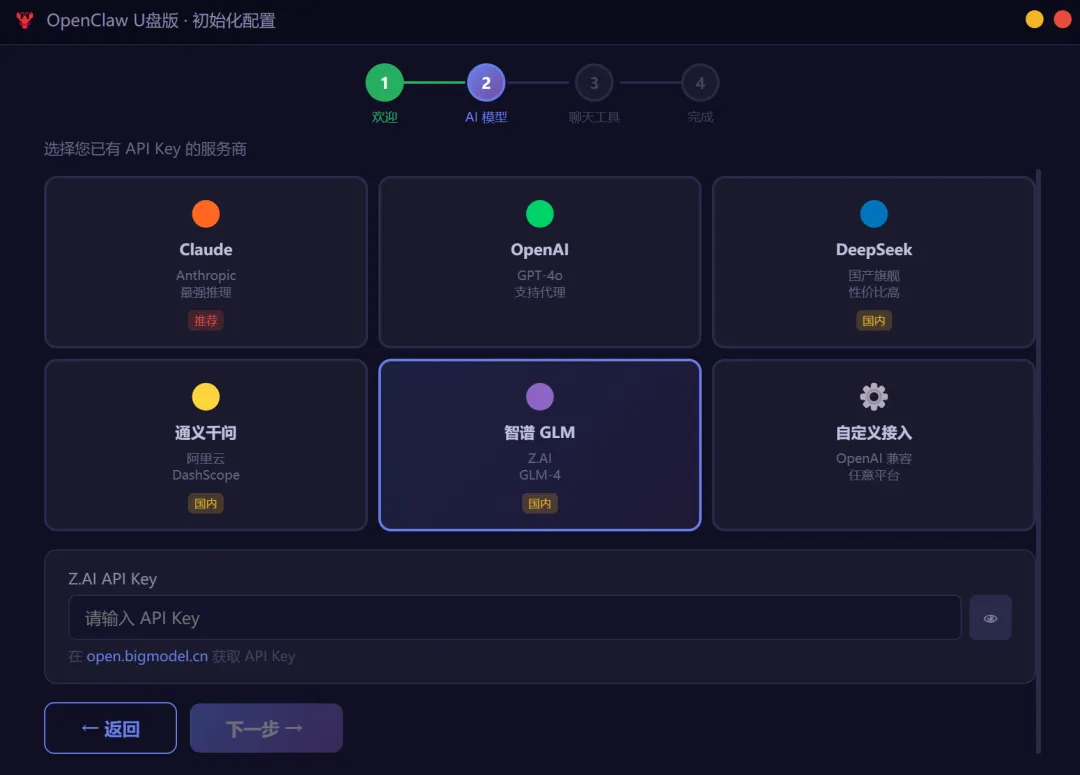Click the OpenClaw lobster logo icon
This screenshot has width=1080, height=775.
point(25,20)
